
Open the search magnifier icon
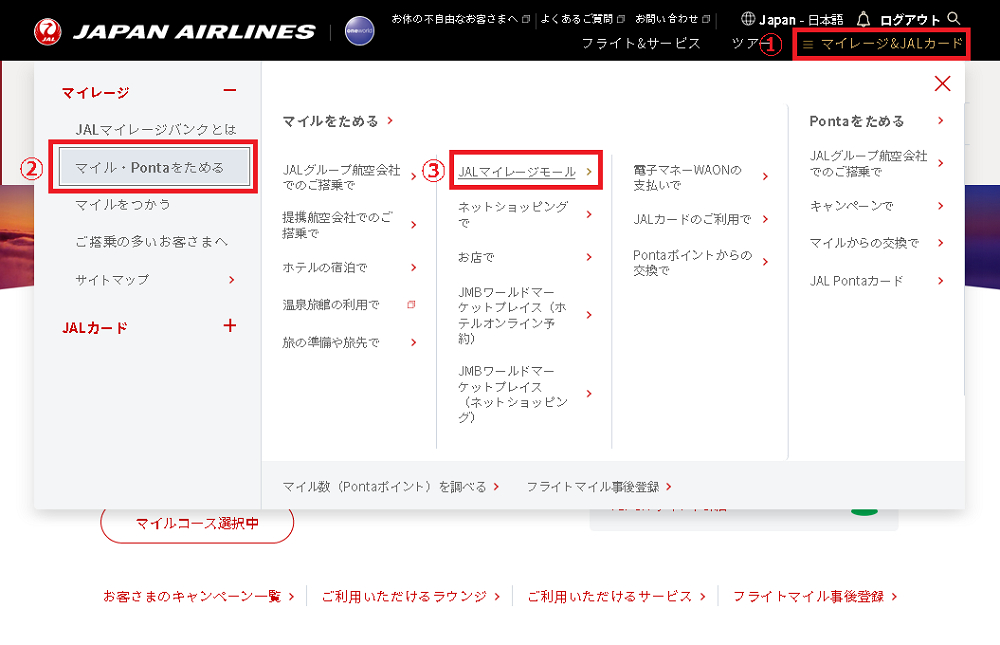pos(953,19)
